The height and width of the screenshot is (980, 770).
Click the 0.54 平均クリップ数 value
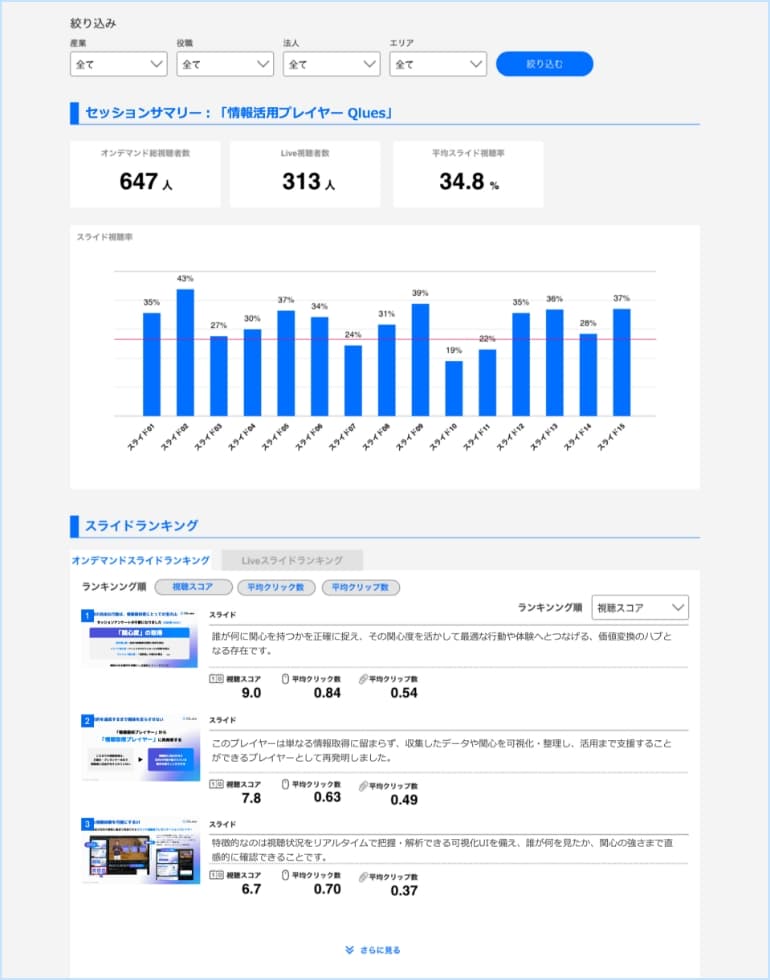click(404, 692)
